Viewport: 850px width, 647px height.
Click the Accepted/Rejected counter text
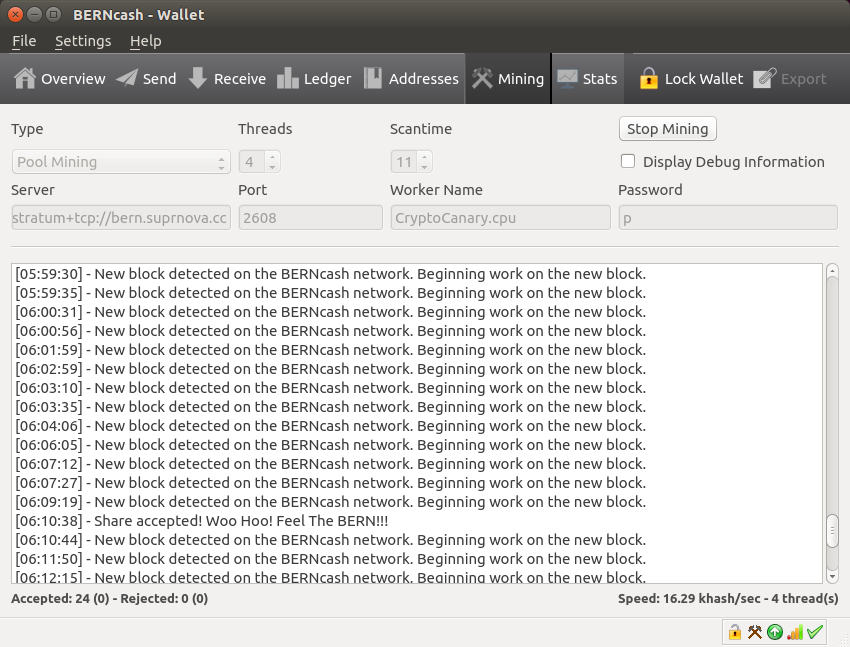click(110, 598)
